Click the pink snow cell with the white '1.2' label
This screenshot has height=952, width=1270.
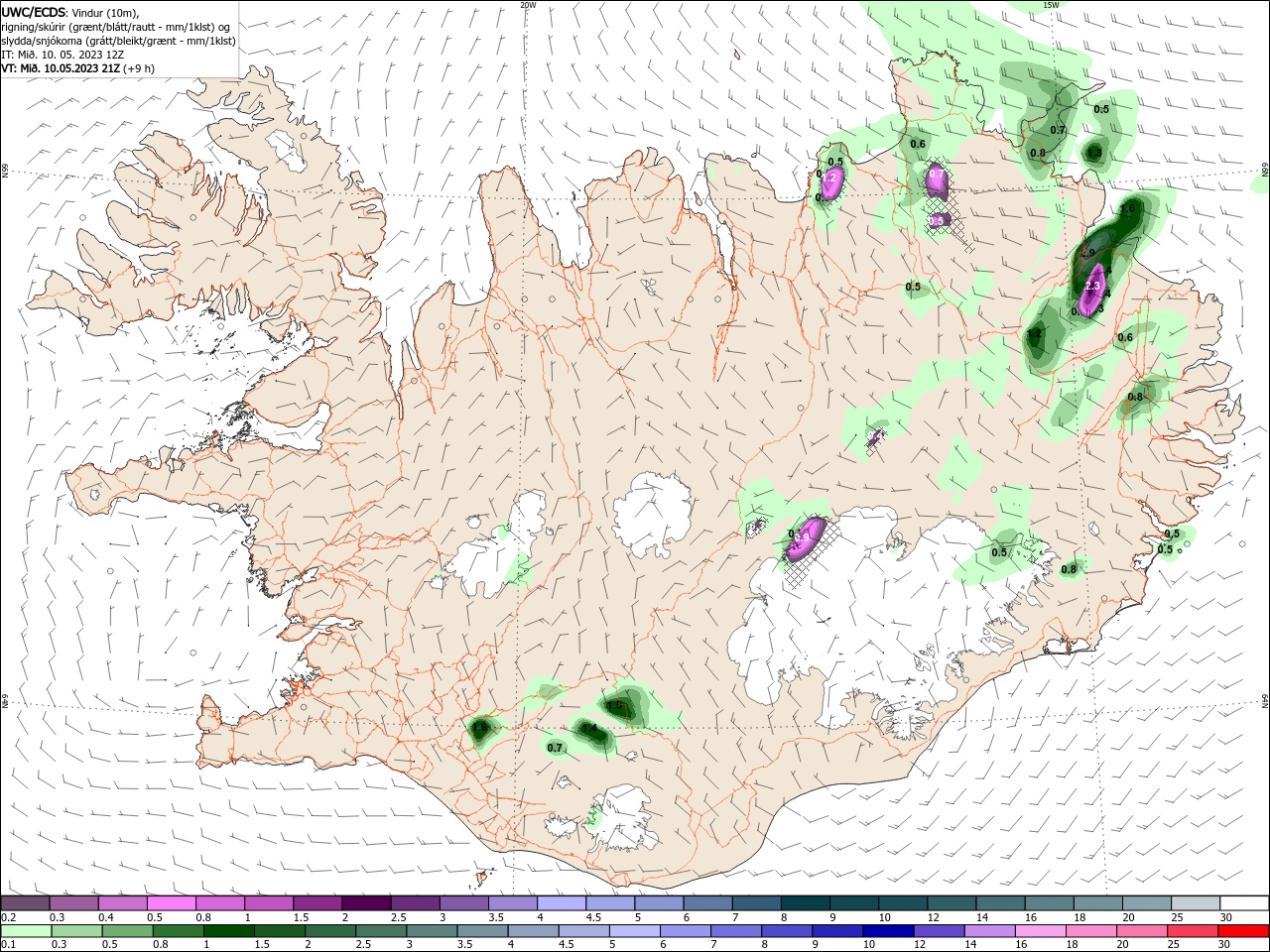(x=832, y=181)
